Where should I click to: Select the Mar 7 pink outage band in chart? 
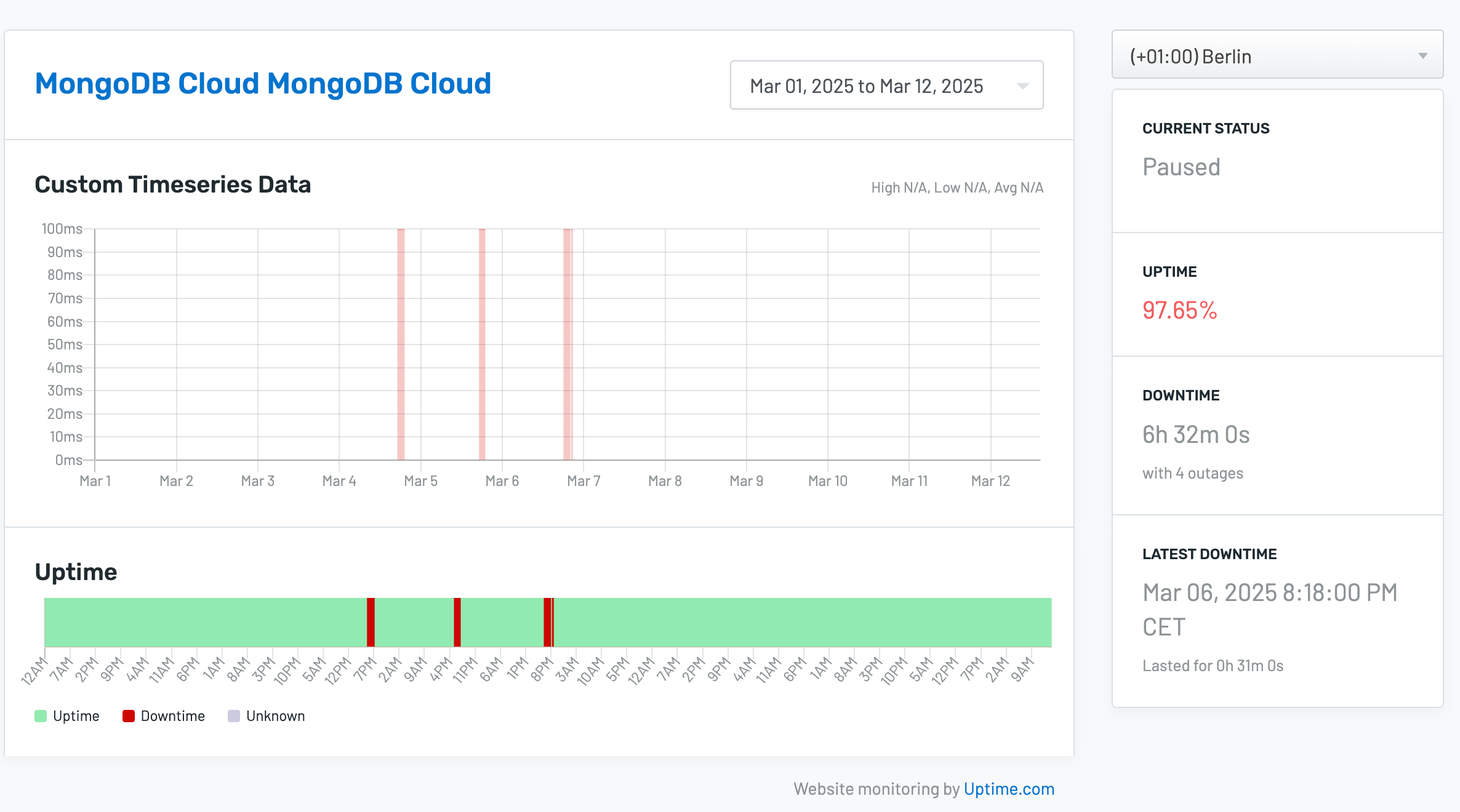tap(568, 344)
